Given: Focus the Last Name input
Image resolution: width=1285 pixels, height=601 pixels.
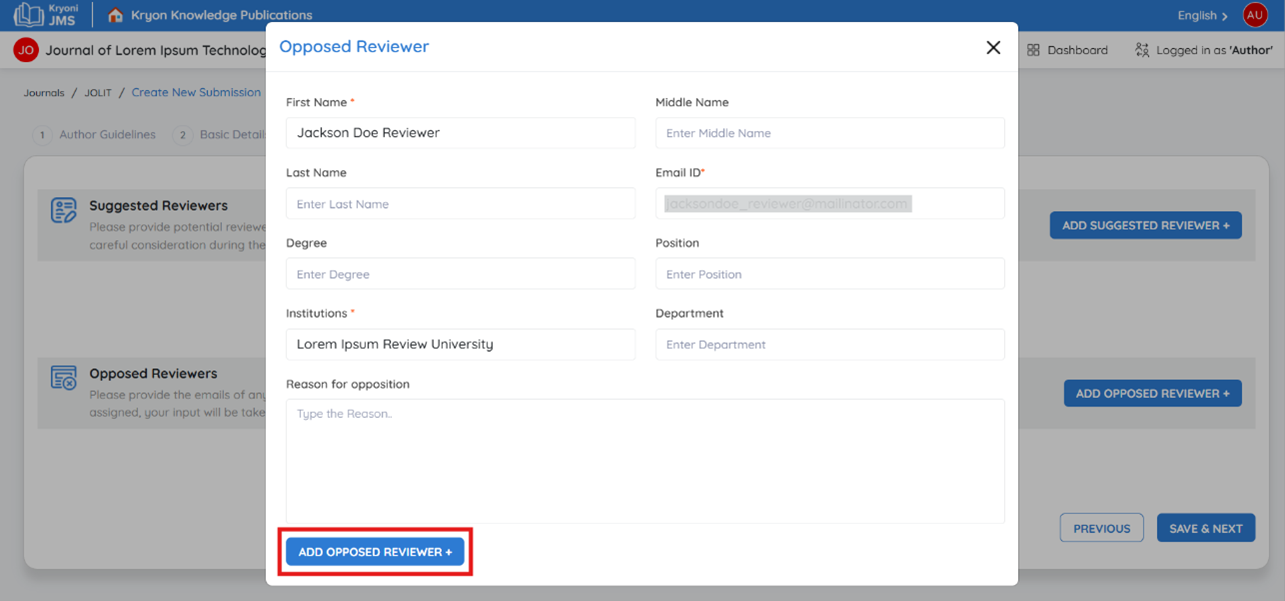Looking at the screenshot, I should pyautogui.click(x=460, y=204).
